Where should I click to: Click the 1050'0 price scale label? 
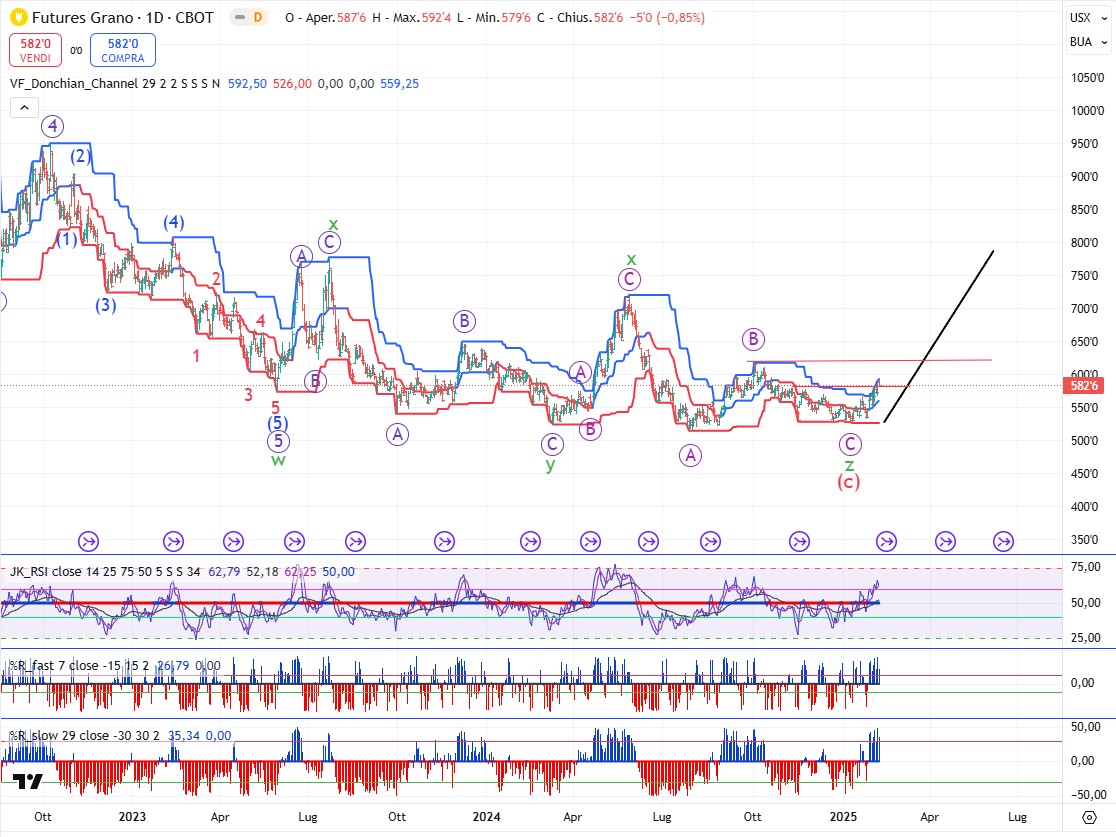1088,78
